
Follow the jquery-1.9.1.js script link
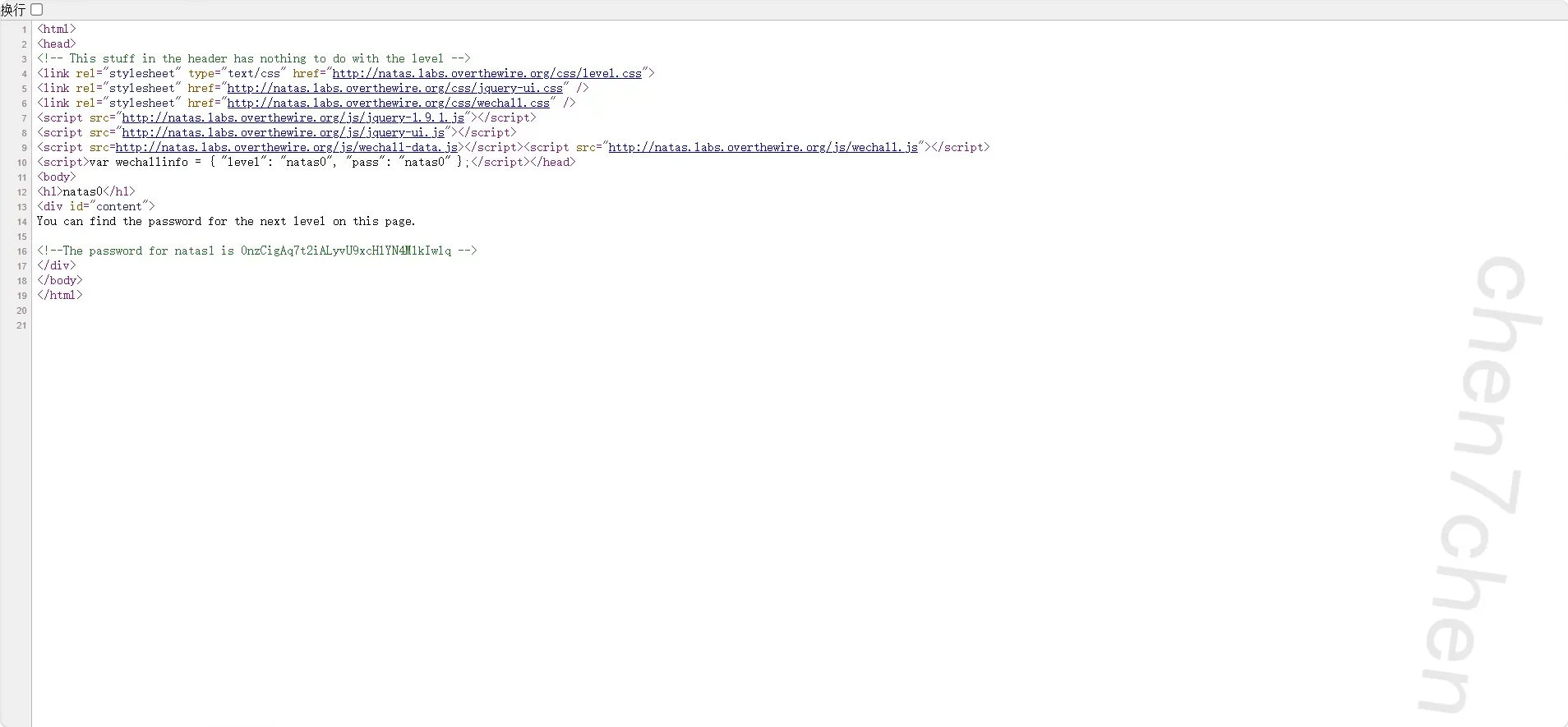[293, 118]
